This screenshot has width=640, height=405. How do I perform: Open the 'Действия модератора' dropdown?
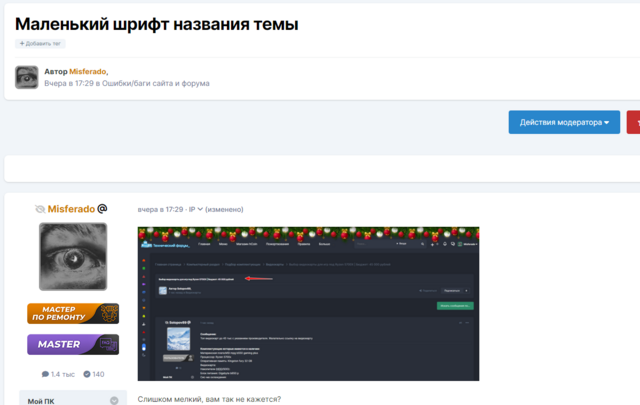click(564, 122)
